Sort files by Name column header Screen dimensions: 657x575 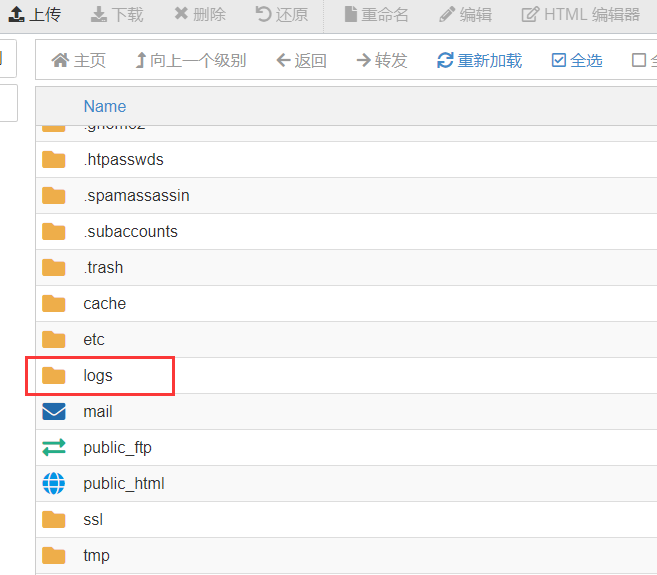coord(105,106)
